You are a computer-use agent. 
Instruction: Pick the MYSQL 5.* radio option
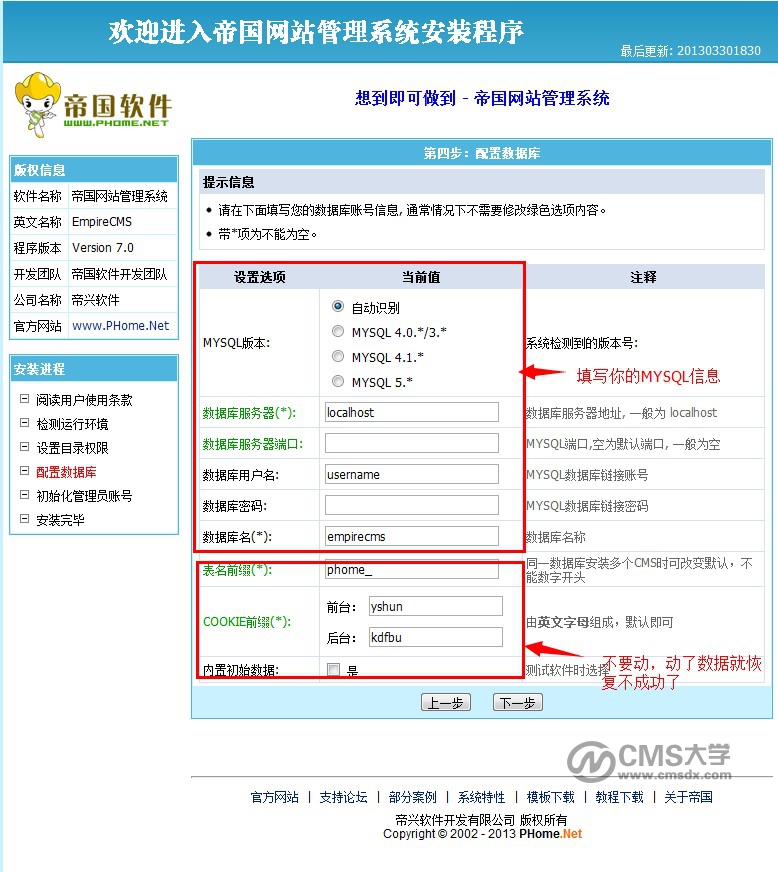point(338,381)
